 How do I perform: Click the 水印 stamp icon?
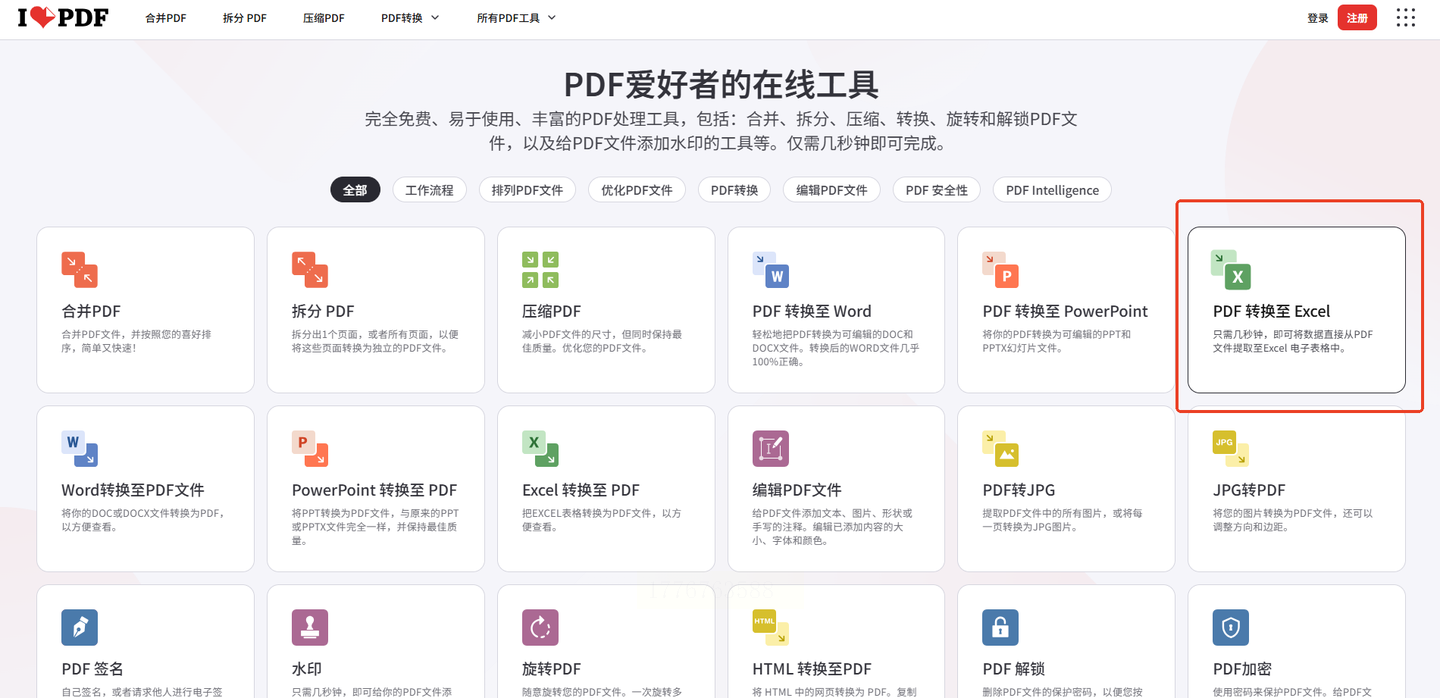tap(310, 627)
